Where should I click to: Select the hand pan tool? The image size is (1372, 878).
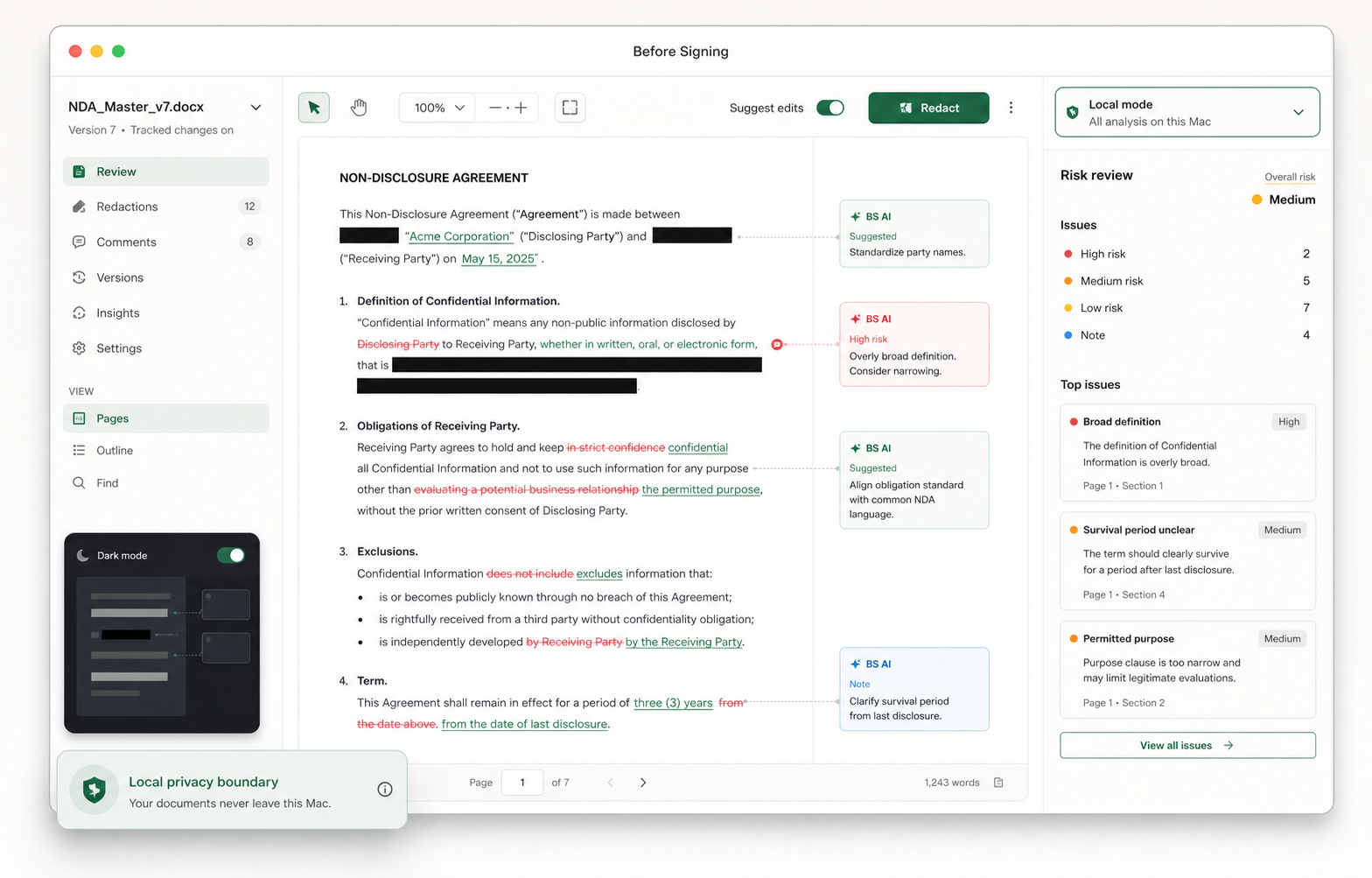pos(359,108)
